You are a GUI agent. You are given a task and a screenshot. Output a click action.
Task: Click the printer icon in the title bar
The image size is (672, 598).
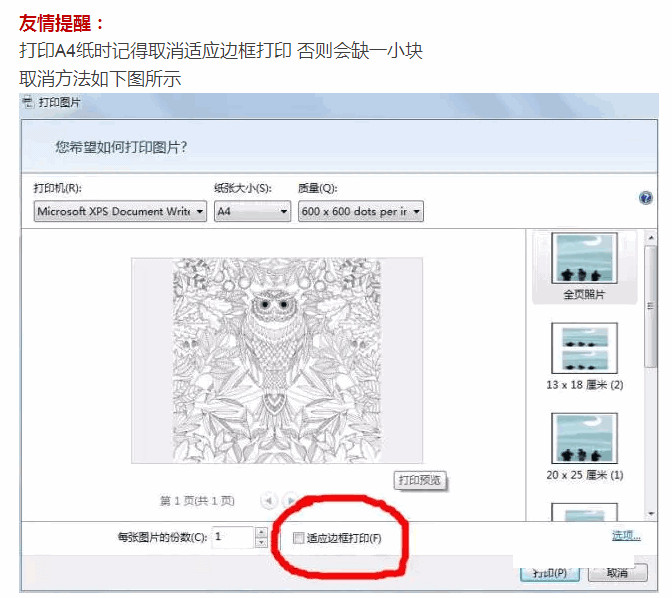[x=28, y=102]
